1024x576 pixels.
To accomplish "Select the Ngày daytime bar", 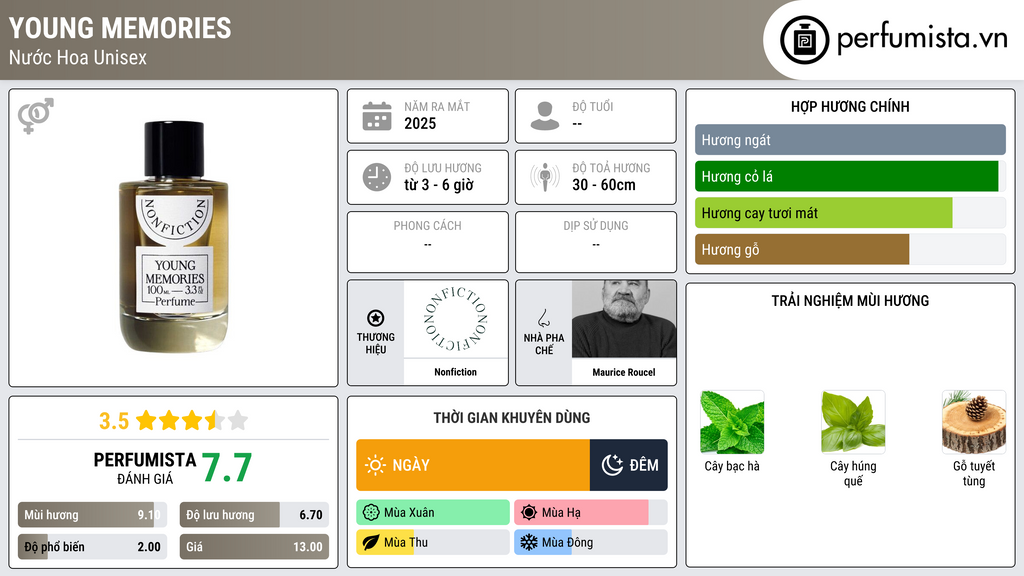I will [x=473, y=465].
